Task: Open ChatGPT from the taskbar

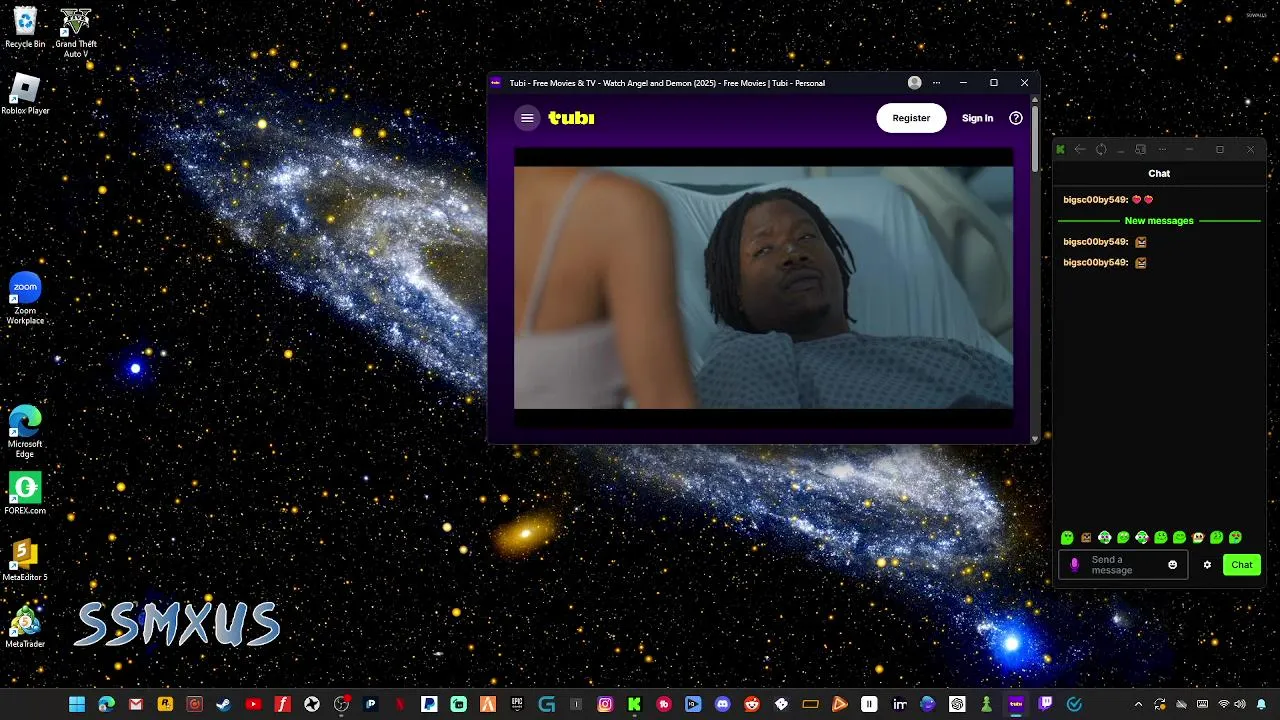Action: pos(957,704)
